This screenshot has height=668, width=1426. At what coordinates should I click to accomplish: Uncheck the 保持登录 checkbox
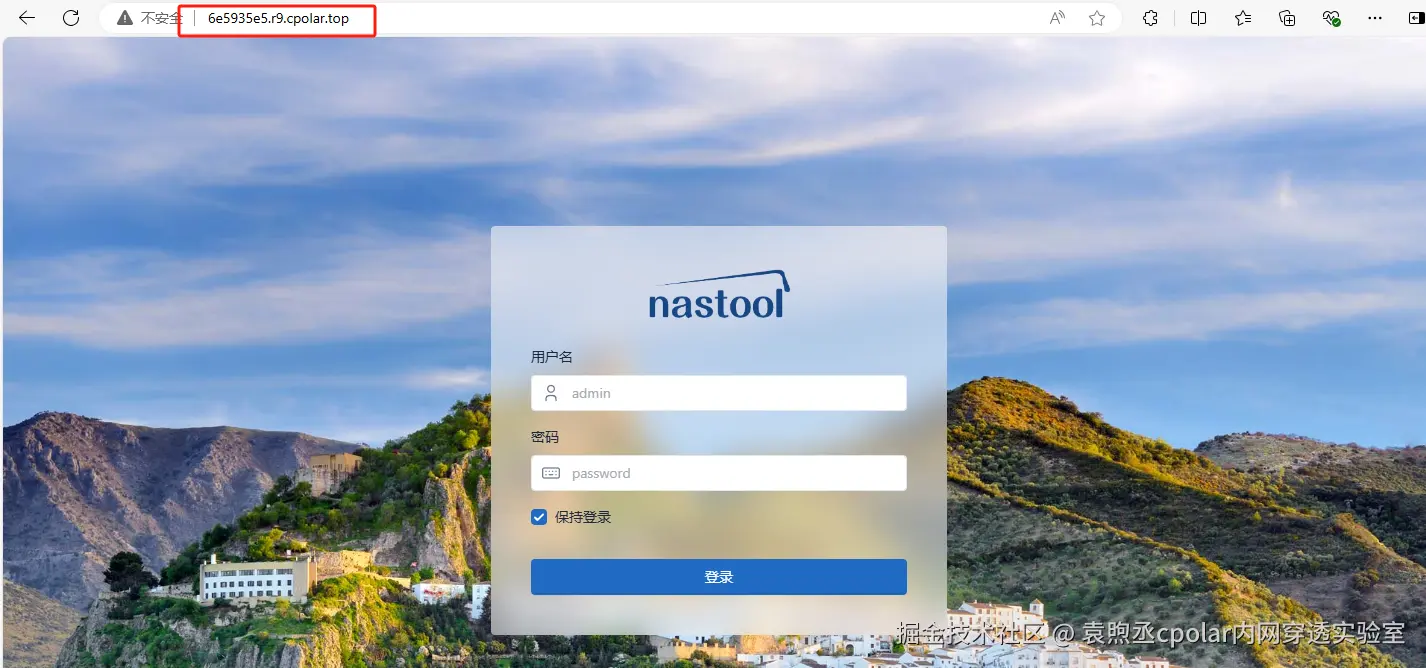pos(539,517)
